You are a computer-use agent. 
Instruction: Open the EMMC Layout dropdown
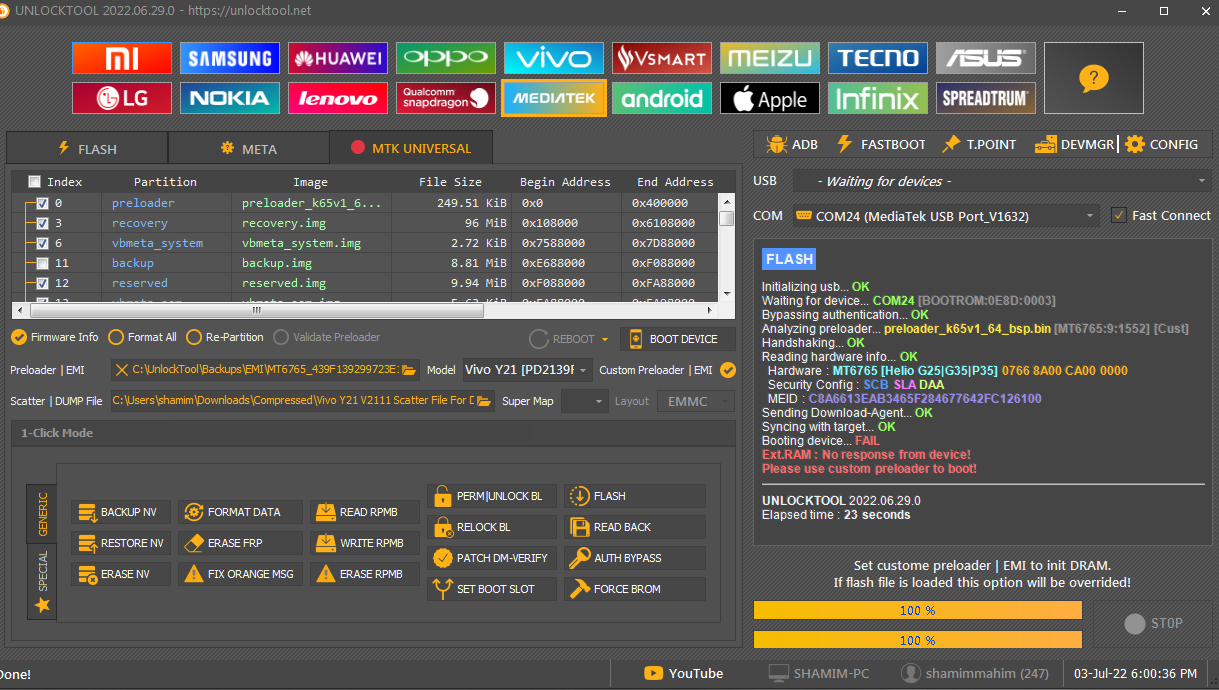pyautogui.click(x=695, y=401)
